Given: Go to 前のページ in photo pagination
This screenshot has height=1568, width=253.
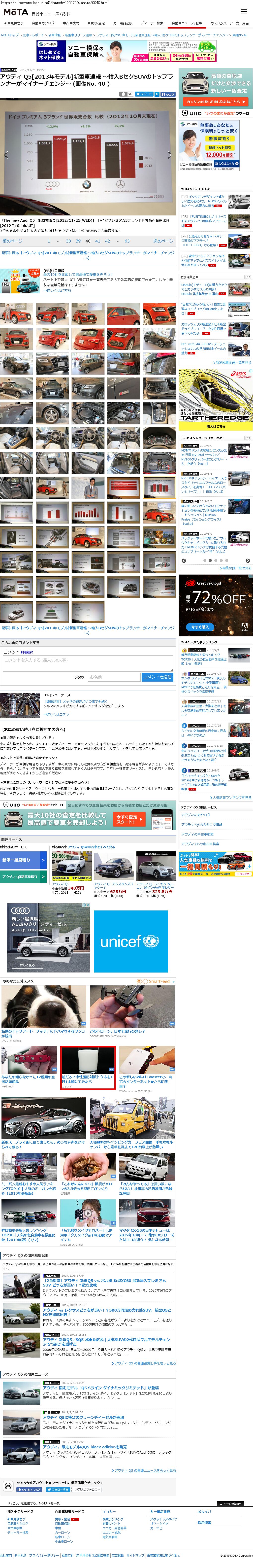Looking at the screenshot, I should [12, 241].
